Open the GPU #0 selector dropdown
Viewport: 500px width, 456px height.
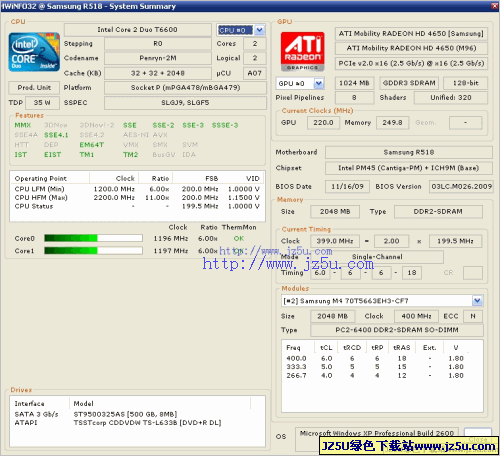319,83
